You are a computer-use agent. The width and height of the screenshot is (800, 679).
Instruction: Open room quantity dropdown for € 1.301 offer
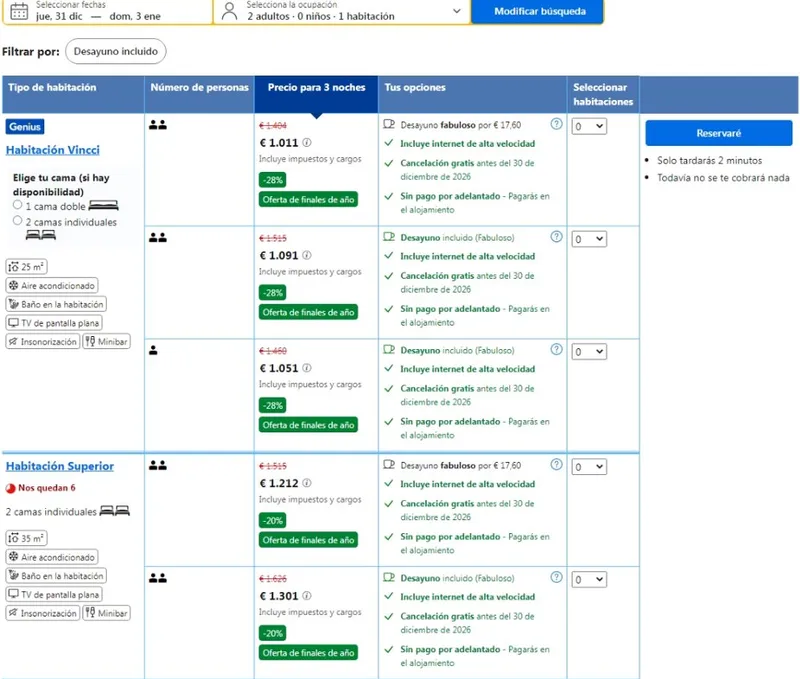point(589,580)
